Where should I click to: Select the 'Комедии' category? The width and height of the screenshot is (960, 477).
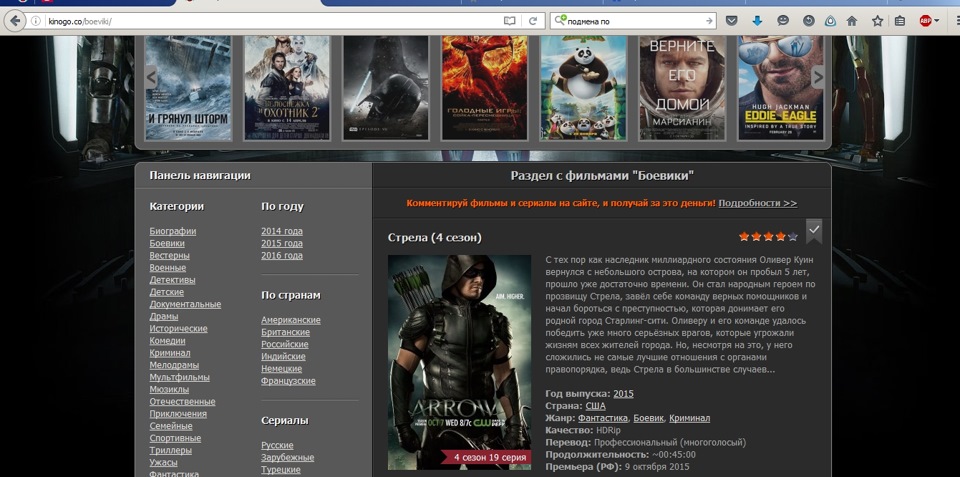[167, 340]
